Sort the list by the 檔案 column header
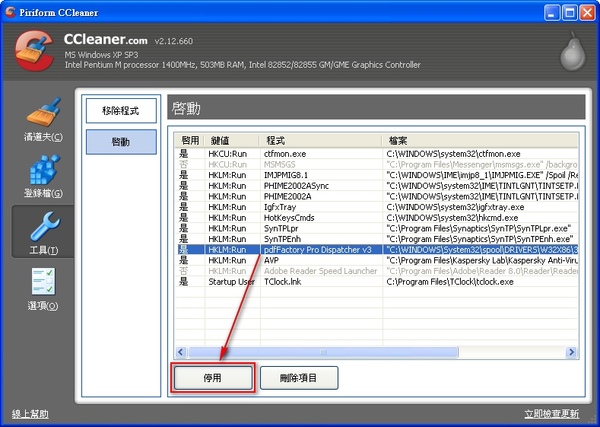The height and width of the screenshot is (427, 600). tap(480, 140)
